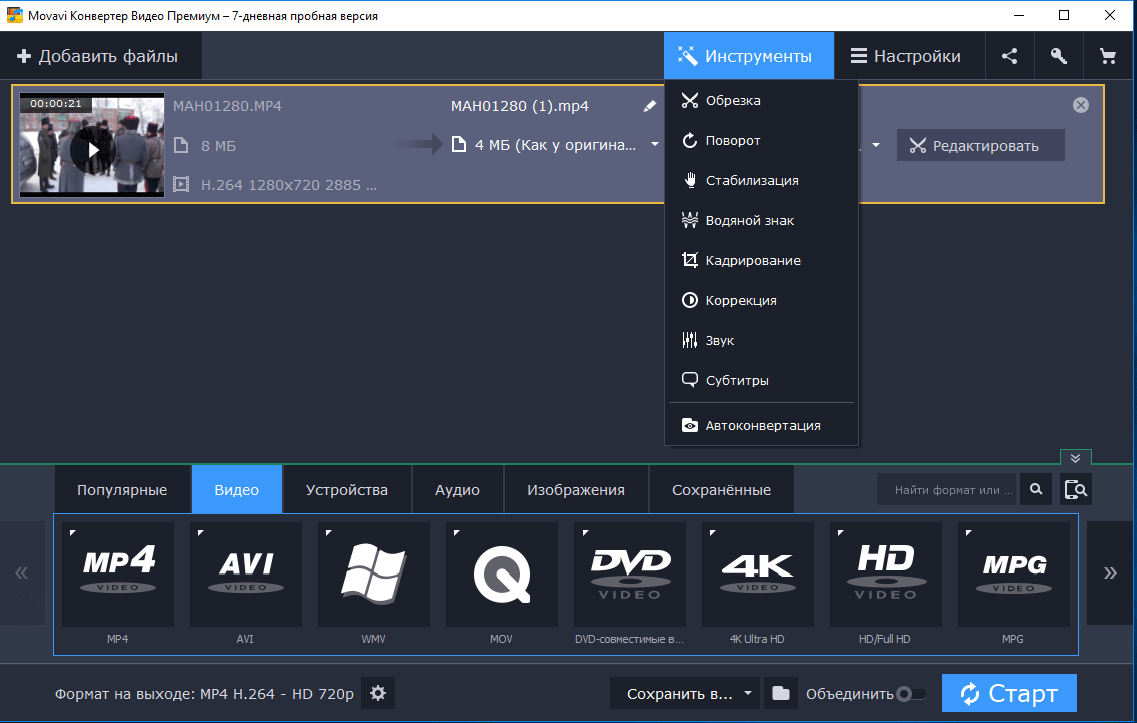Click the device detection icon
Viewport: 1137px width, 723px height.
coord(1076,489)
